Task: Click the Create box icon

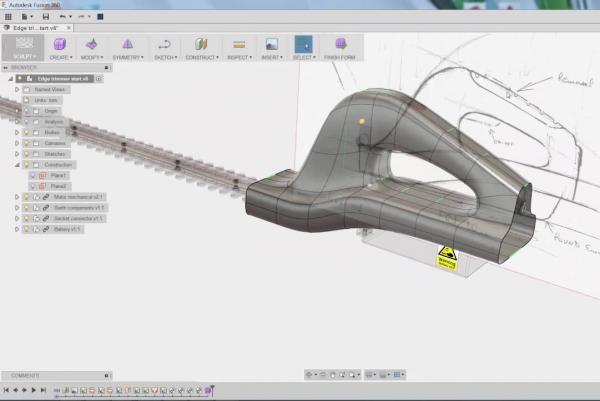Action: 60,45
